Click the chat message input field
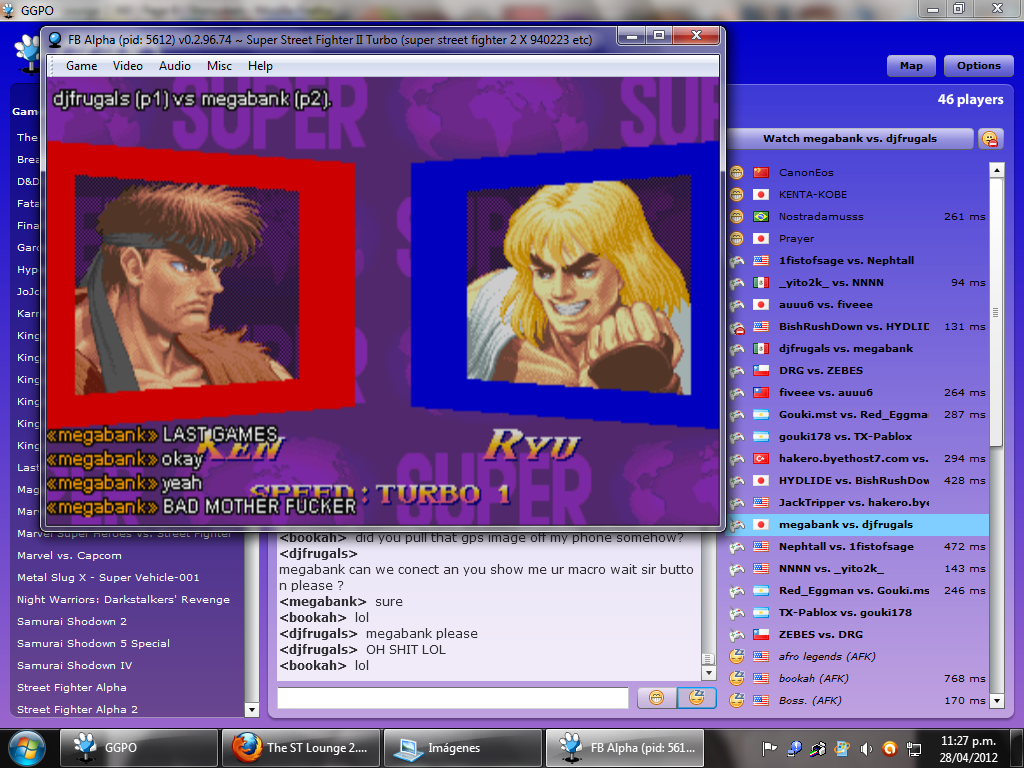The width and height of the screenshot is (1024, 768). tap(453, 697)
